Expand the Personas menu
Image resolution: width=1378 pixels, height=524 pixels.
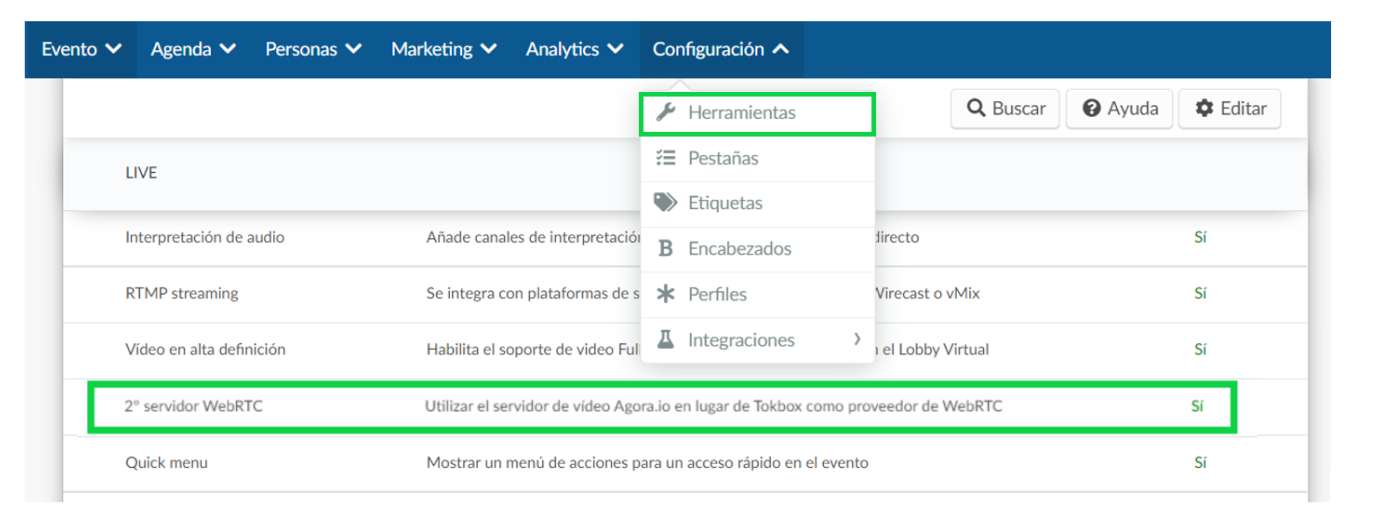pos(314,49)
